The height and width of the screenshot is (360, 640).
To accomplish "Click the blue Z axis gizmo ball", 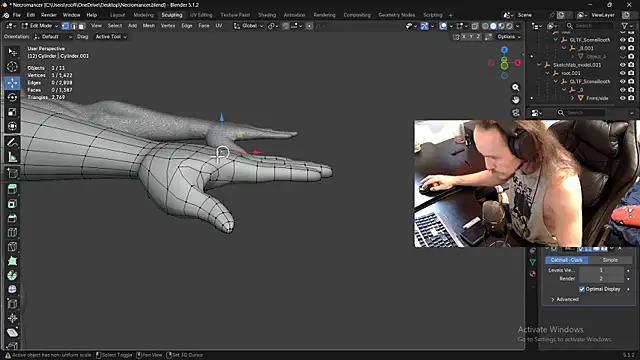I will point(504,50).
